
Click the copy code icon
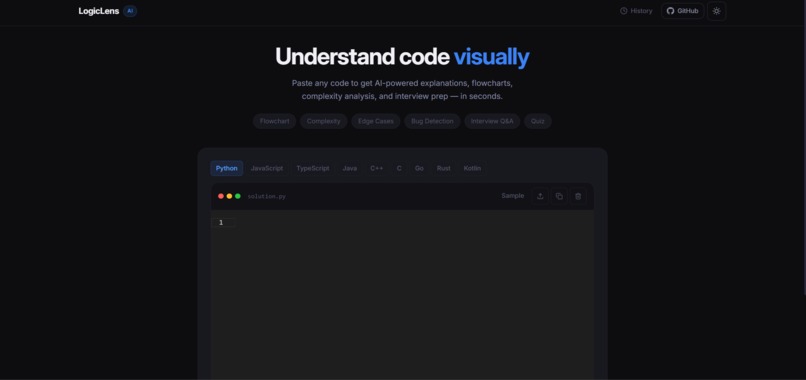[559, 196]
